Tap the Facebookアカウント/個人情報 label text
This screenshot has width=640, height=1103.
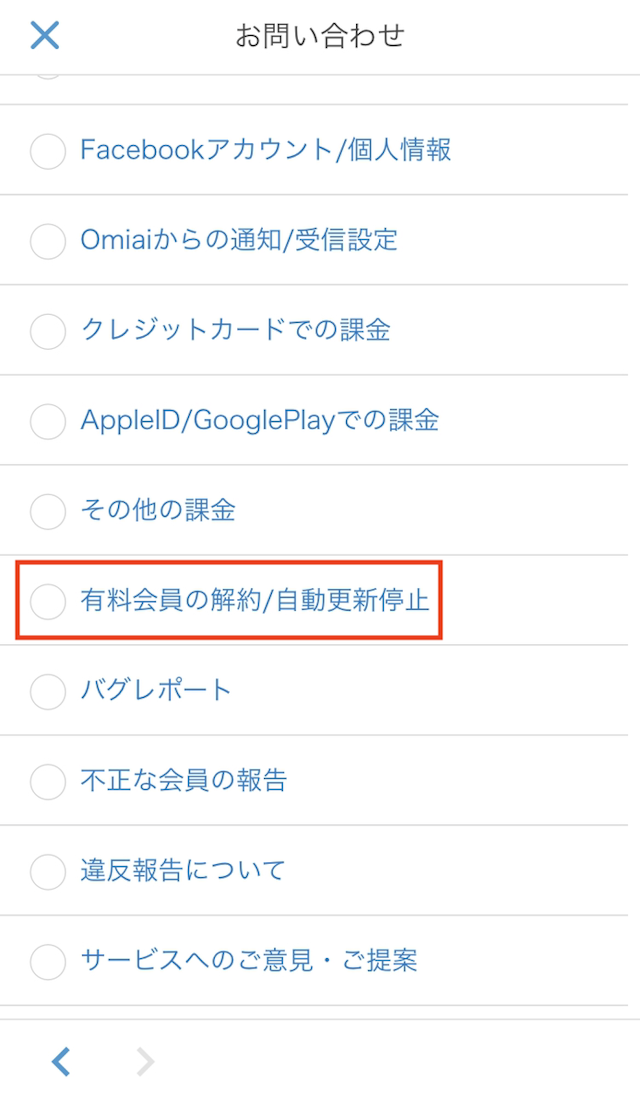coord(265,150)
